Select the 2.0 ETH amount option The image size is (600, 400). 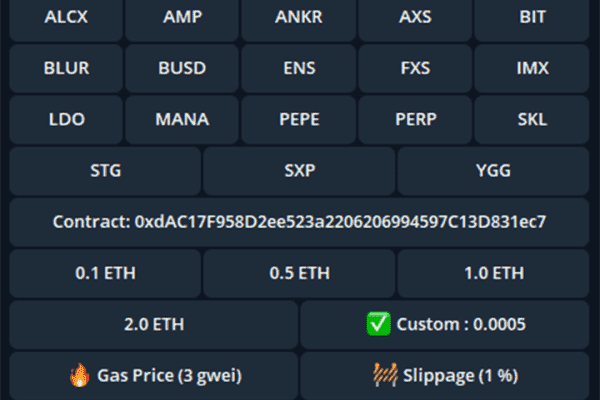[x=154, y=325]
